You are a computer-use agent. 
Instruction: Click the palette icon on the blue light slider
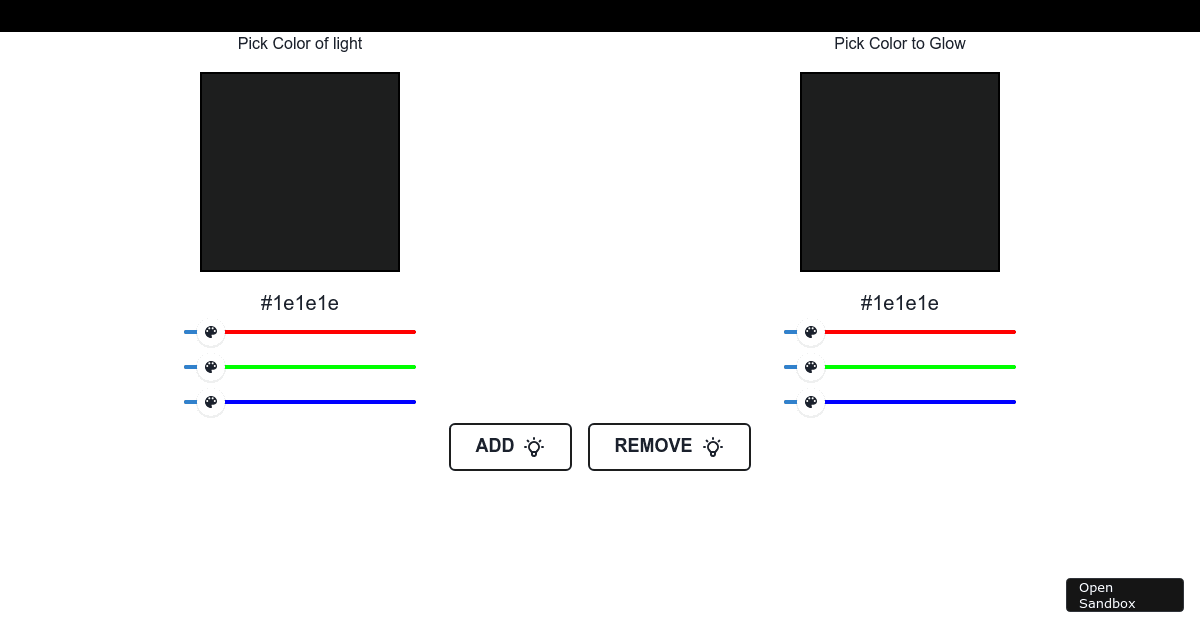pyautogui.click(x=211, y=402)
